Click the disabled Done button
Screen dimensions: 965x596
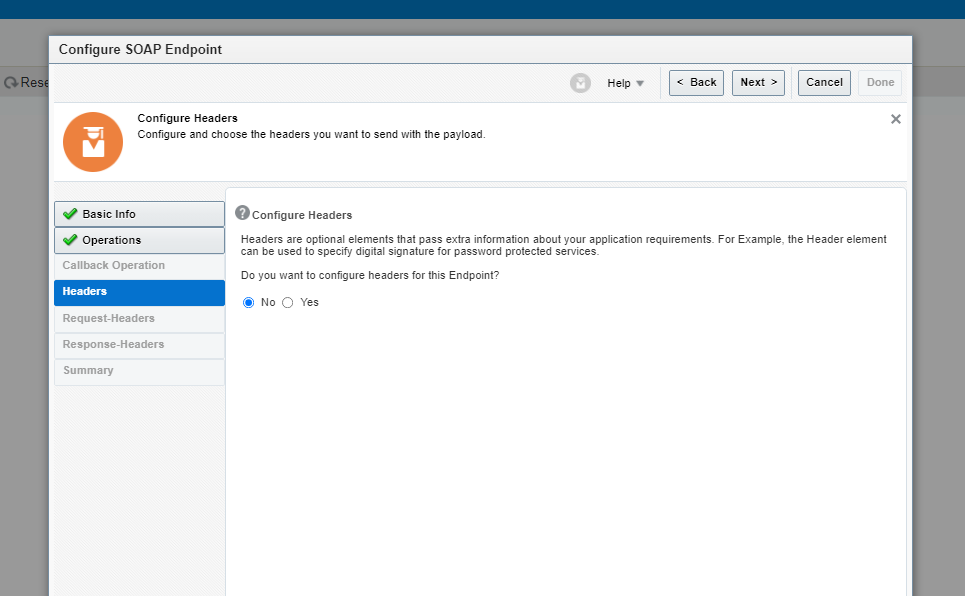click(x=880, y=83)
